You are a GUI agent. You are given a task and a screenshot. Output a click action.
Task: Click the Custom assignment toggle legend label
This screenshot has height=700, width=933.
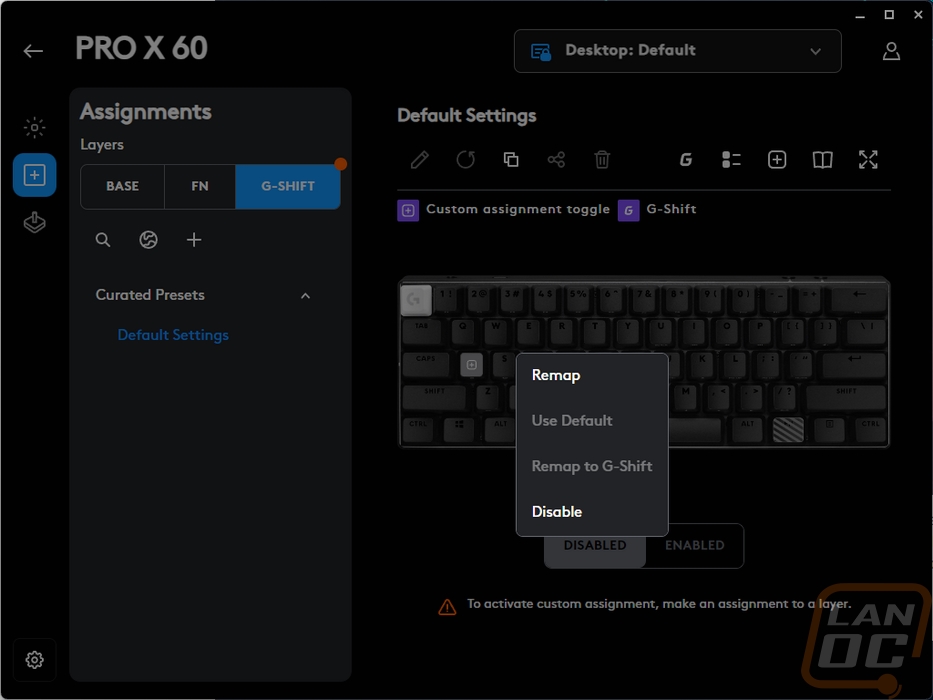518,210
